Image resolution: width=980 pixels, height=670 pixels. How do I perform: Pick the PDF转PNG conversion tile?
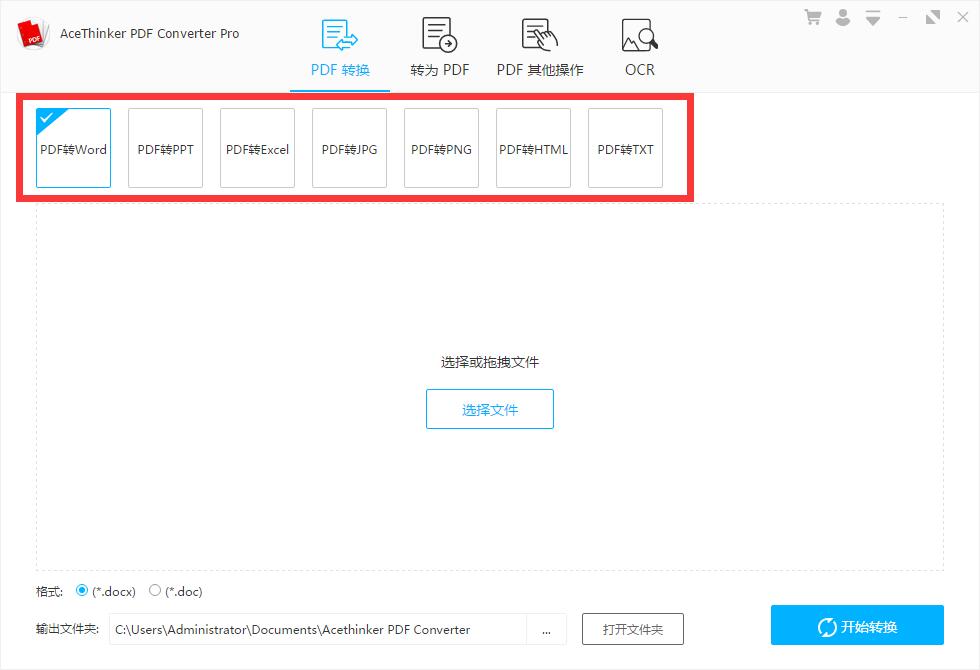coord(441,148)
